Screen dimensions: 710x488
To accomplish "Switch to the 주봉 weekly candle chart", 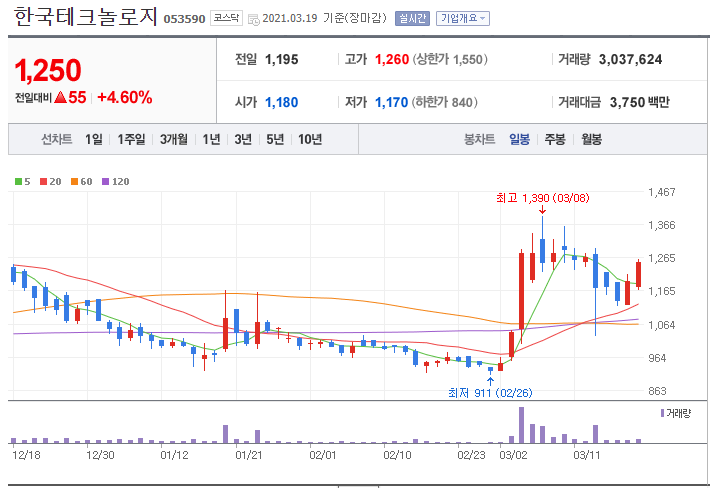I will point(555,139).
